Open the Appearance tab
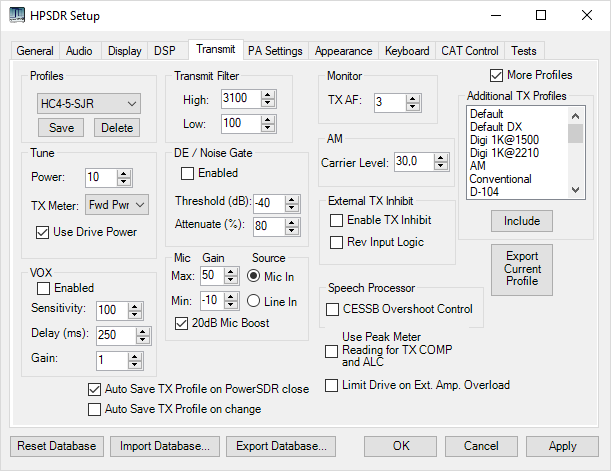The image size is (611, 471). (343, 51)
